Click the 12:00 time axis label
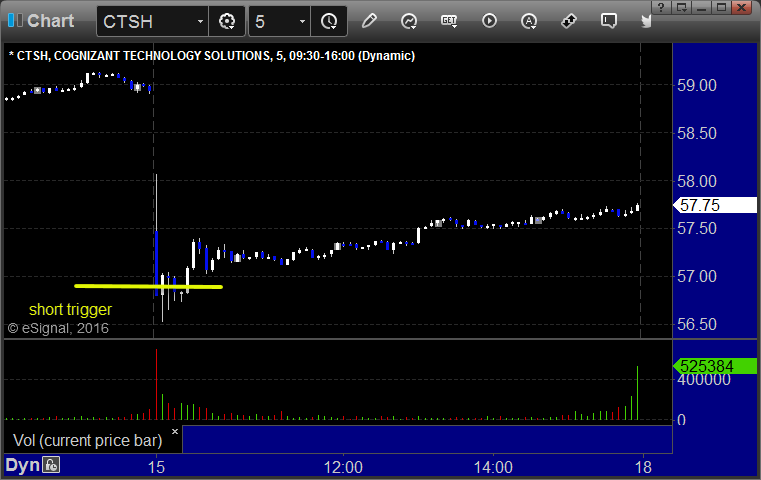 tap(343, 467)
